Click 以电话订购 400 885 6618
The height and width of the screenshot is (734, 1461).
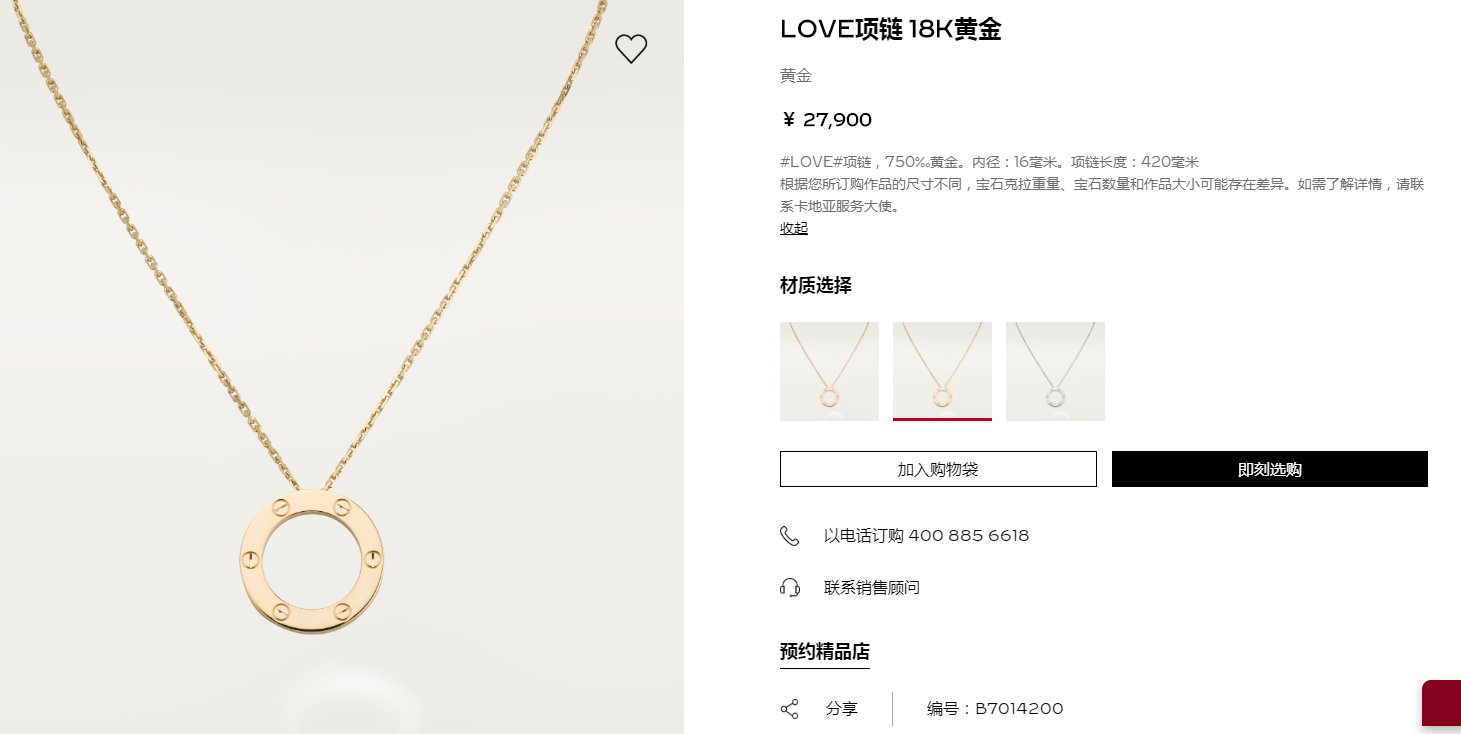pyautogui.click(x=926, y=536)
